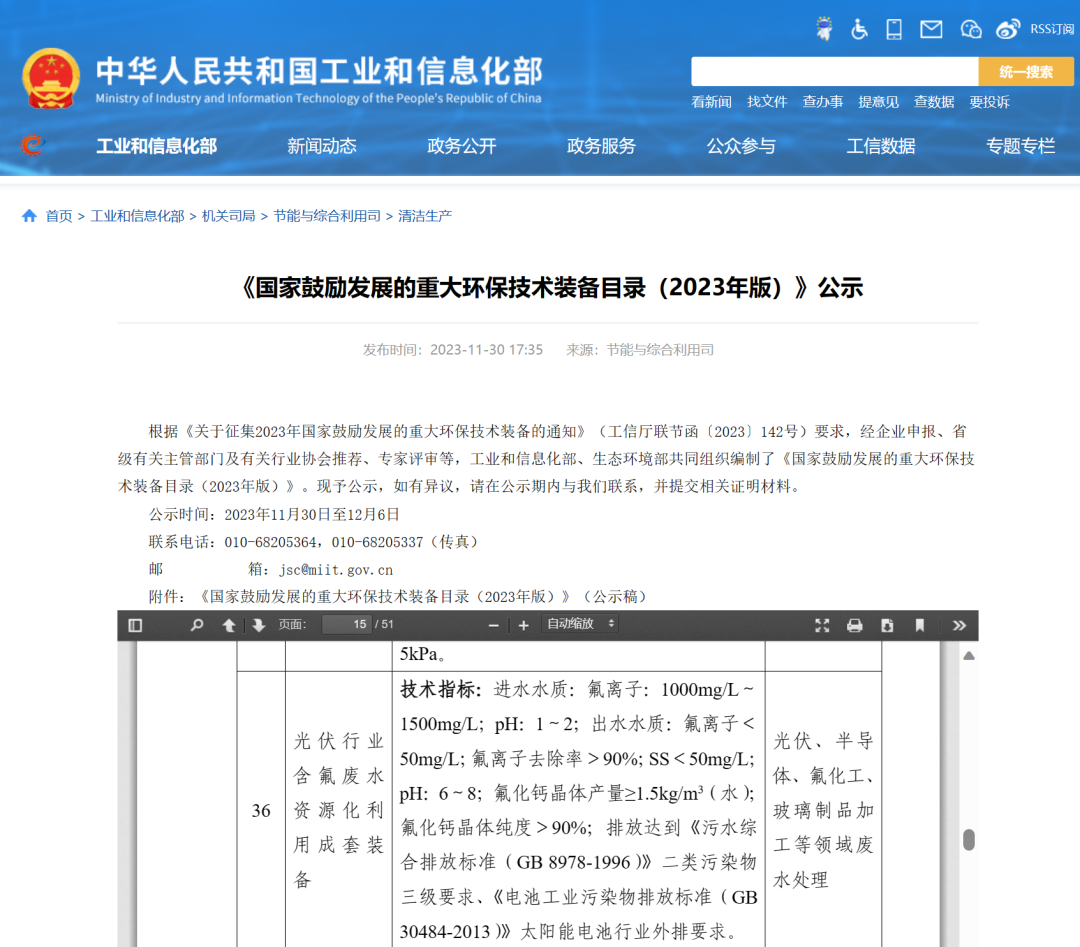Toggle the PDF viewer sidebar
Image resolution: width=1080 pixels, height=947 pixels.
pos(135,625)
